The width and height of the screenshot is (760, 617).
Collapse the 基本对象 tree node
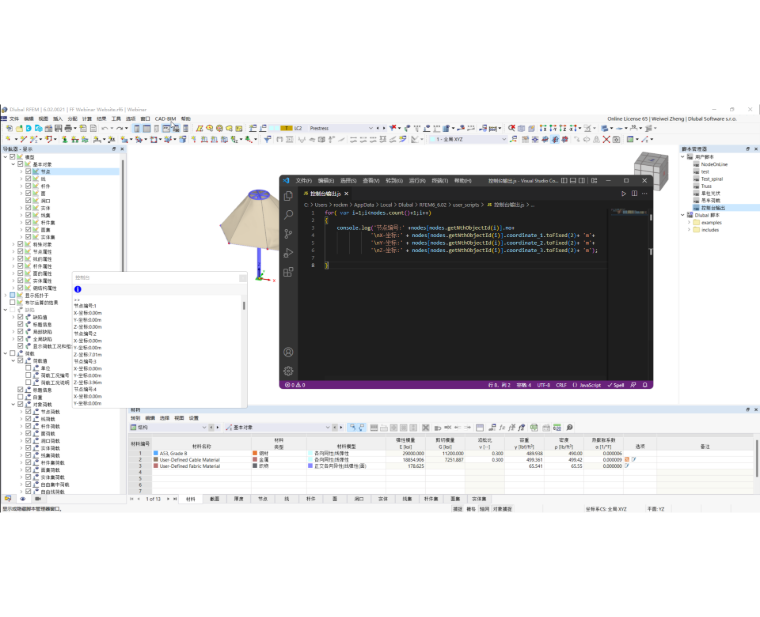coord(13,164)
